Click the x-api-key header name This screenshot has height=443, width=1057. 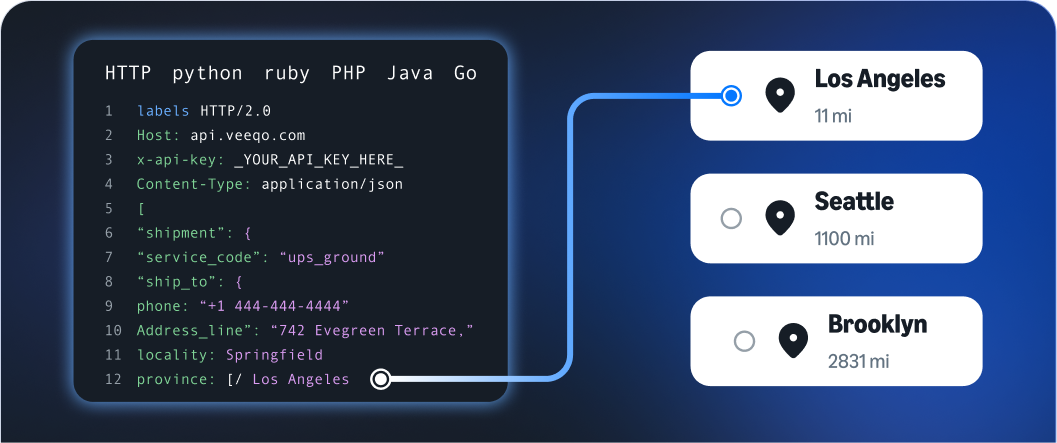(181, 160)
